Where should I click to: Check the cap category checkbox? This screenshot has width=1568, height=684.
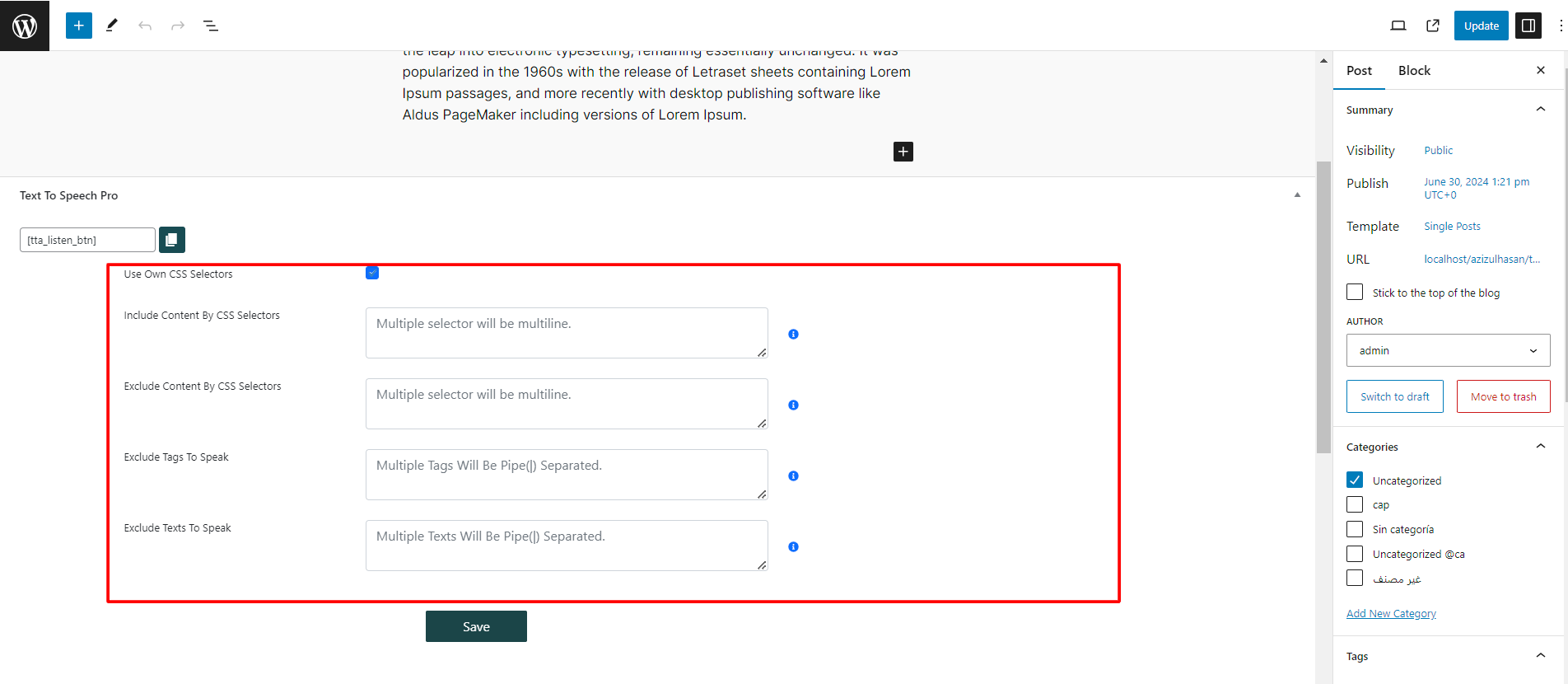coord(1355,504)
